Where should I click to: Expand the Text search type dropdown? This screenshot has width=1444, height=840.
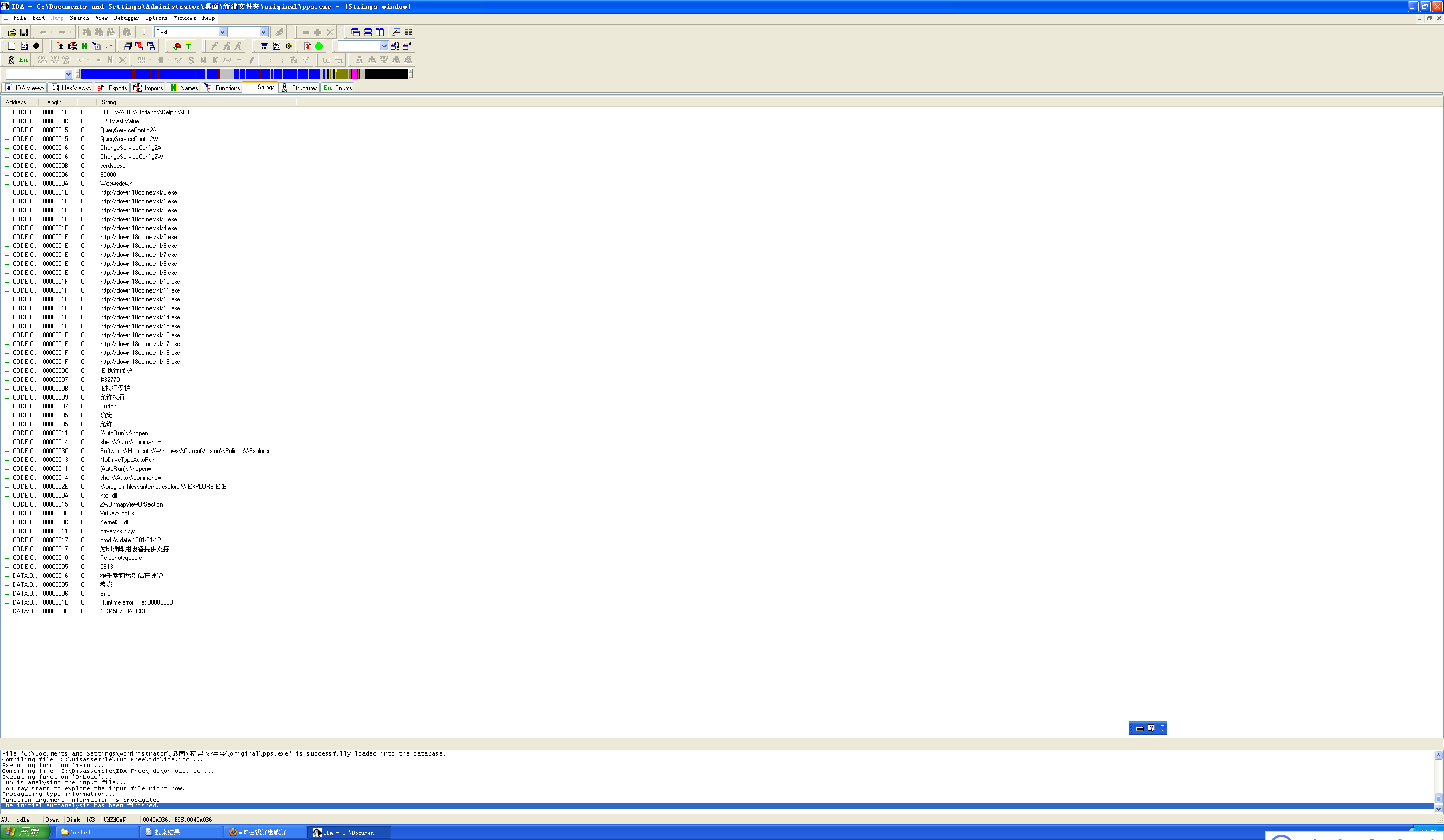222,32
